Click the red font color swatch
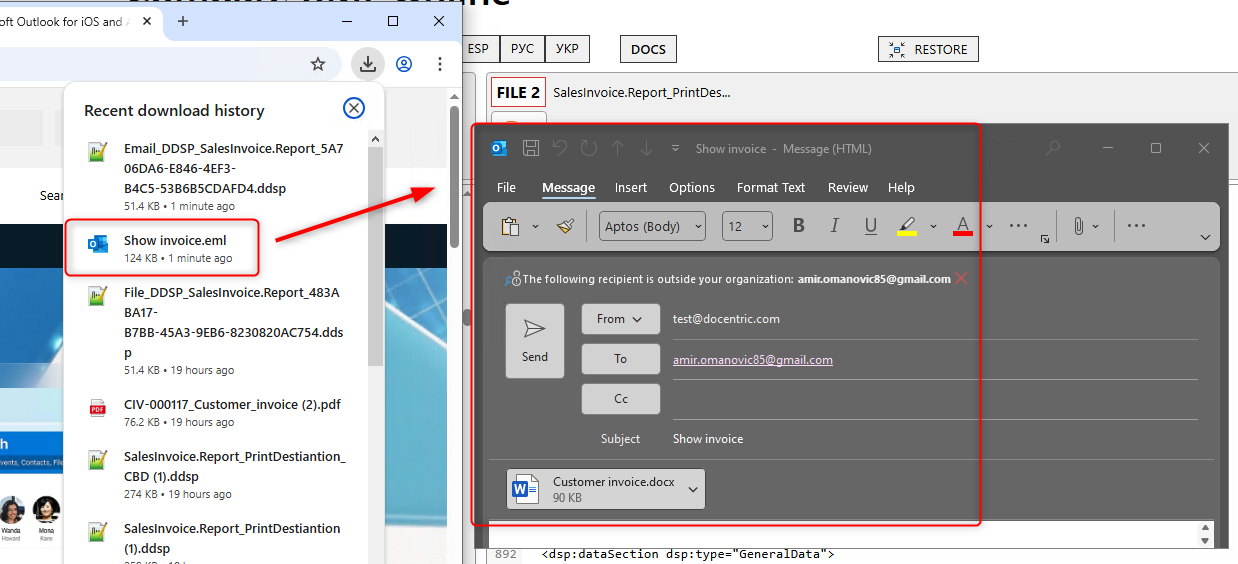 (963, 226)
